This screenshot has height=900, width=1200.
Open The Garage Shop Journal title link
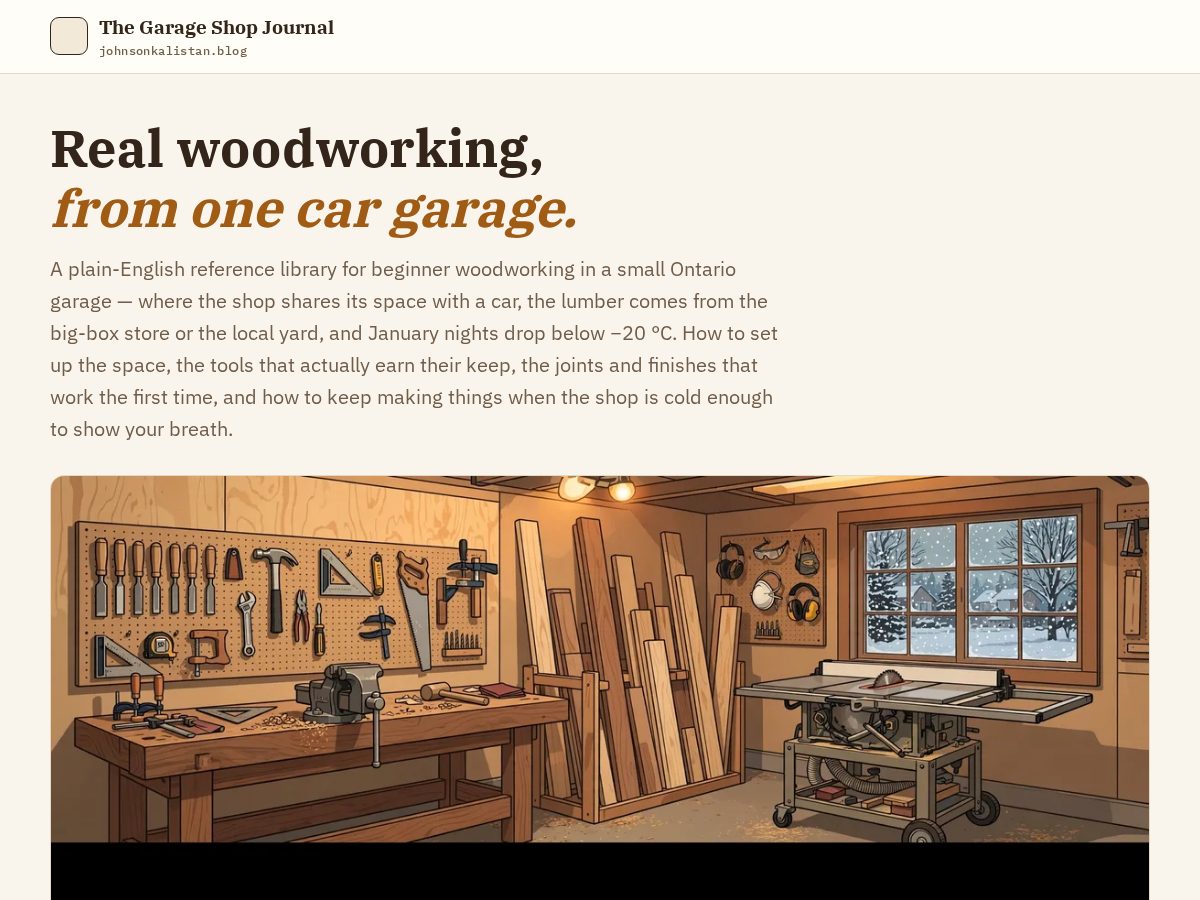click(216, 28)
